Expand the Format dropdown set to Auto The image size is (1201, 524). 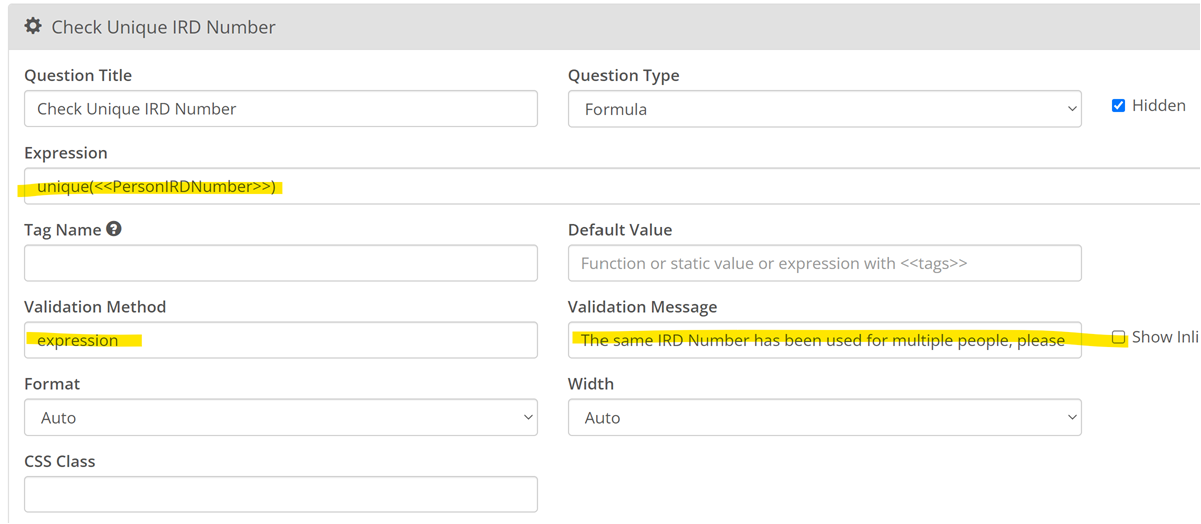click(280, 417)
